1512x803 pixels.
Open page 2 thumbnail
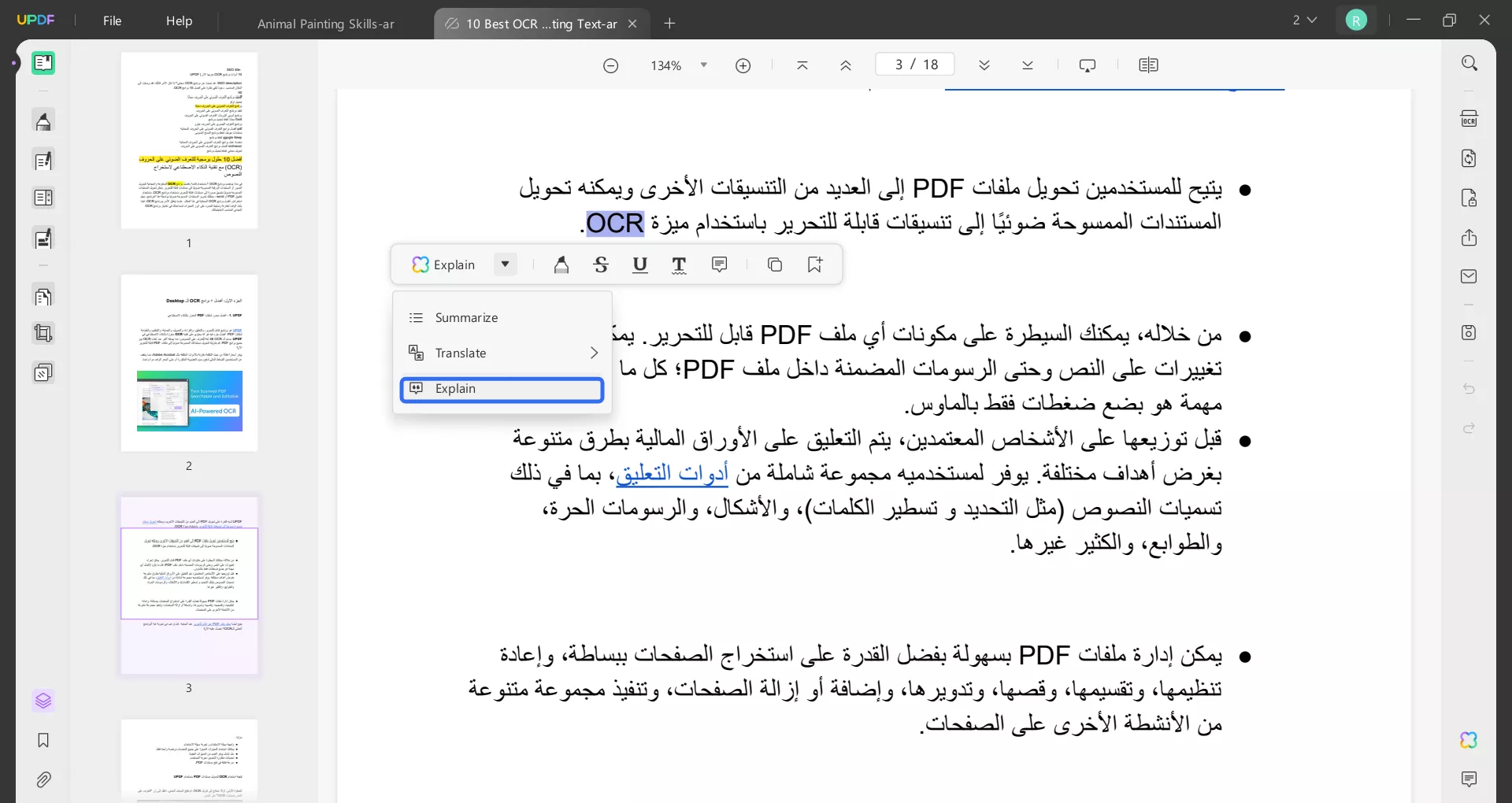click(x=189, y=363)
